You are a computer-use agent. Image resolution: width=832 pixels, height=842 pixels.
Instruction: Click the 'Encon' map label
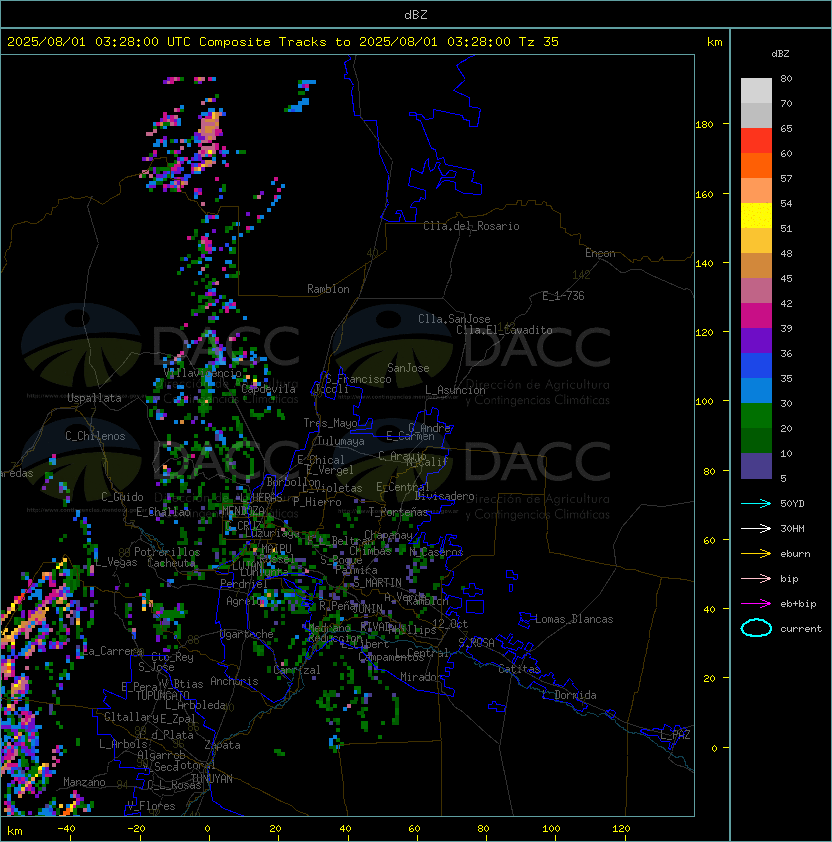(x=600, y=253)
